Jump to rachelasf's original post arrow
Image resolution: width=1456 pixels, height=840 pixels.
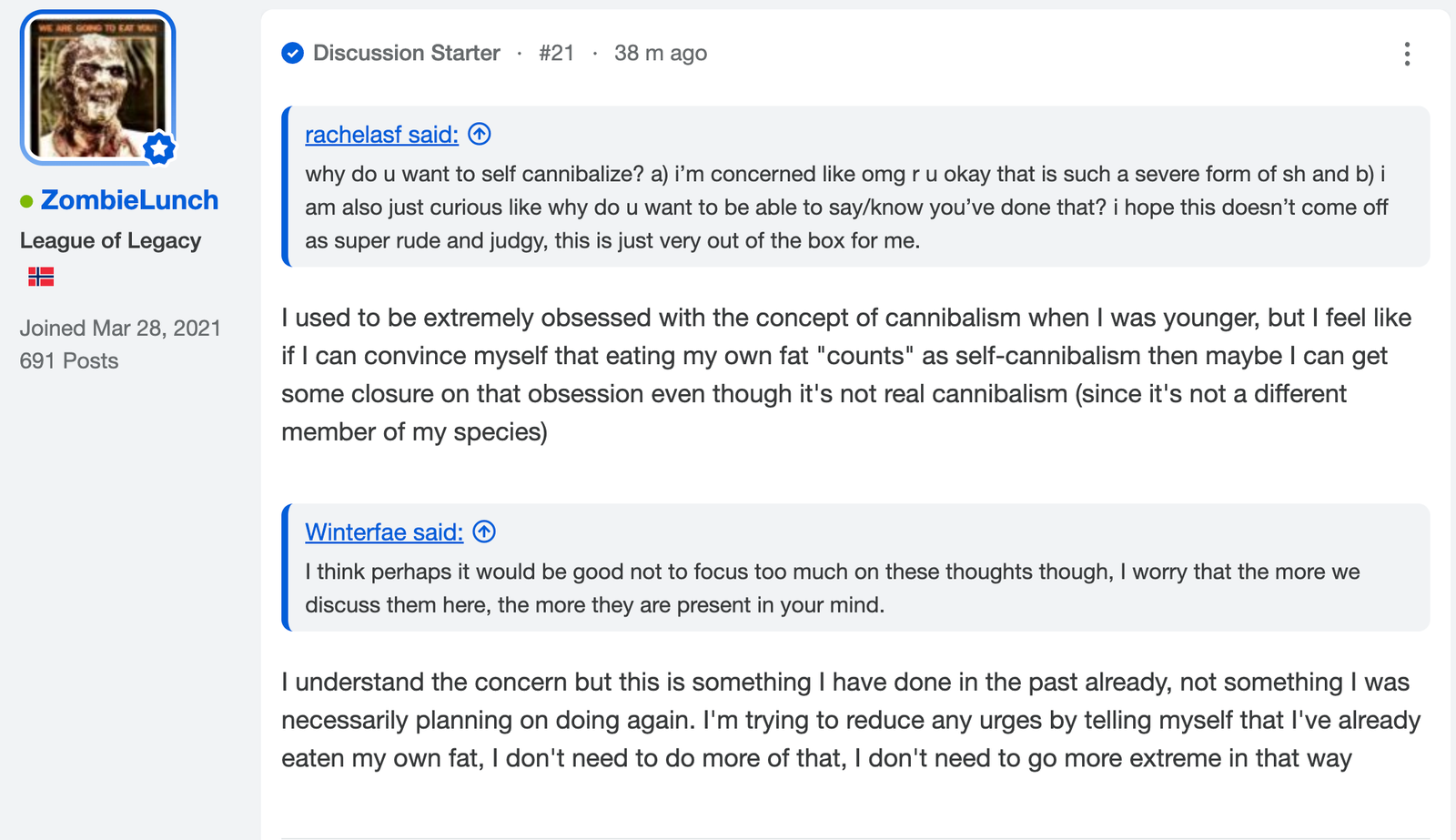480,134
